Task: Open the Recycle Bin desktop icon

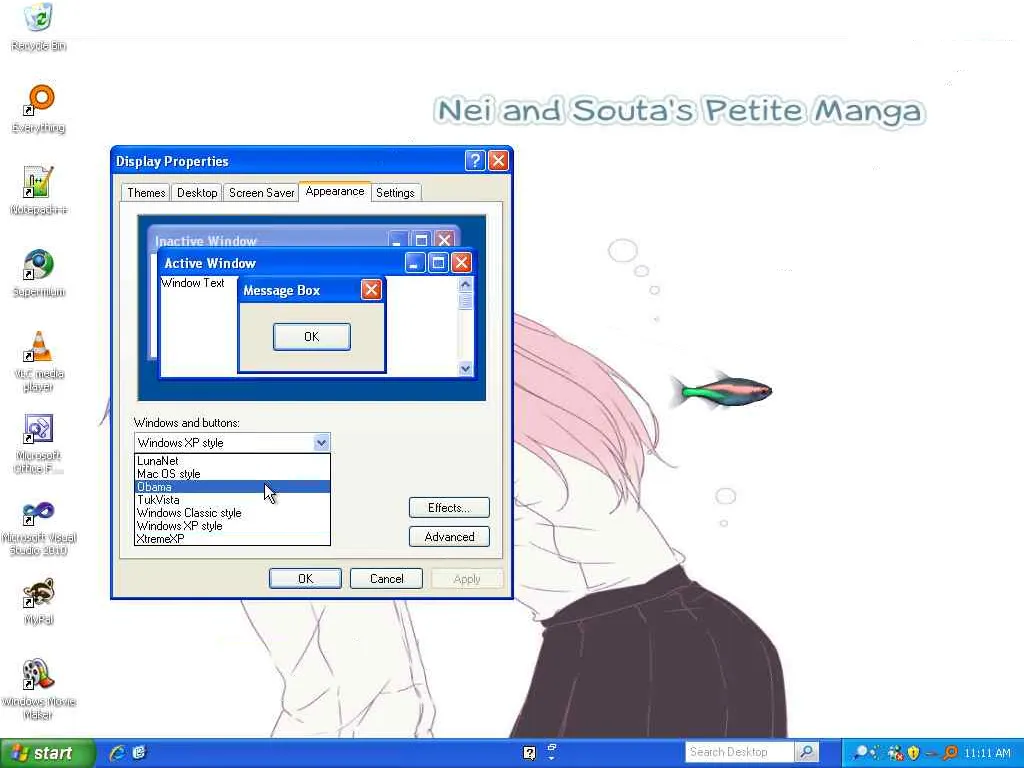Action: tap(38, 26)
